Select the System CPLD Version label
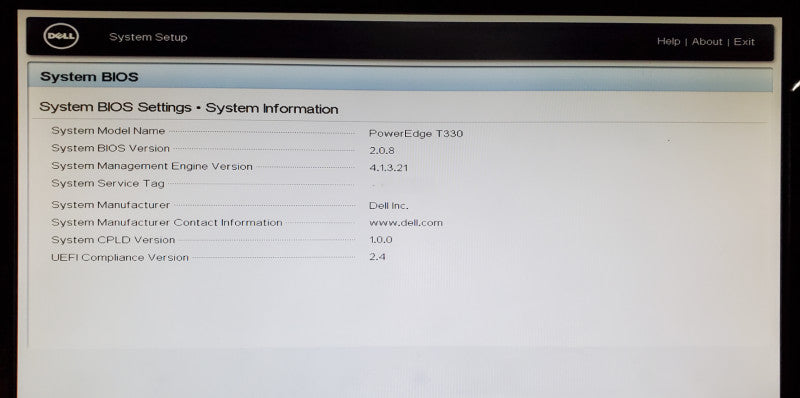 (113, 240)
